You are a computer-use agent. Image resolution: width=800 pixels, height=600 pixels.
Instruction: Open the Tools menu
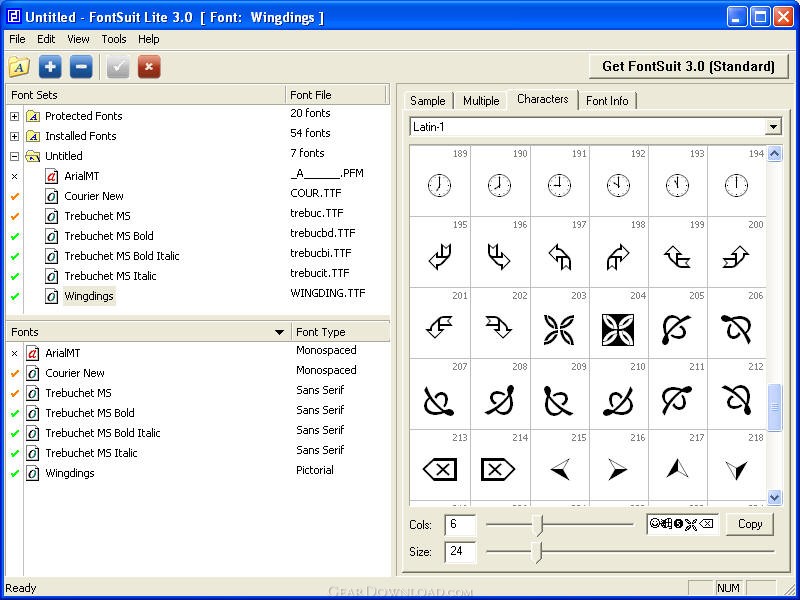(114, 39)
